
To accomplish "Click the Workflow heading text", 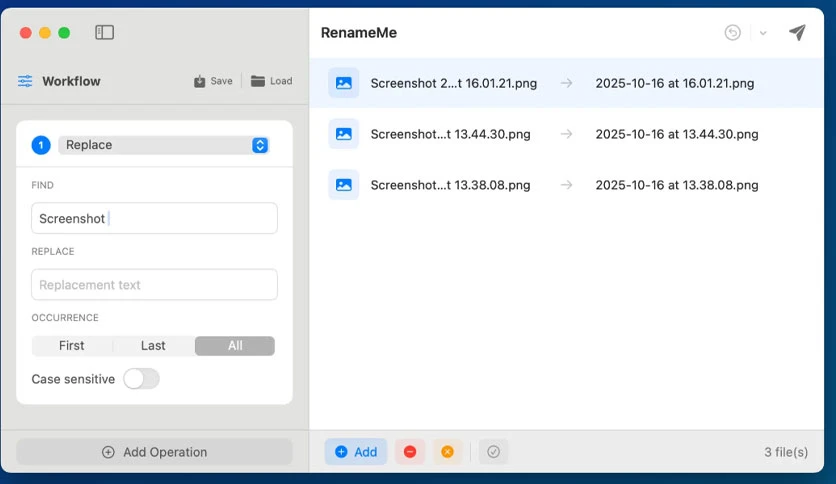I will click(71, 81).
